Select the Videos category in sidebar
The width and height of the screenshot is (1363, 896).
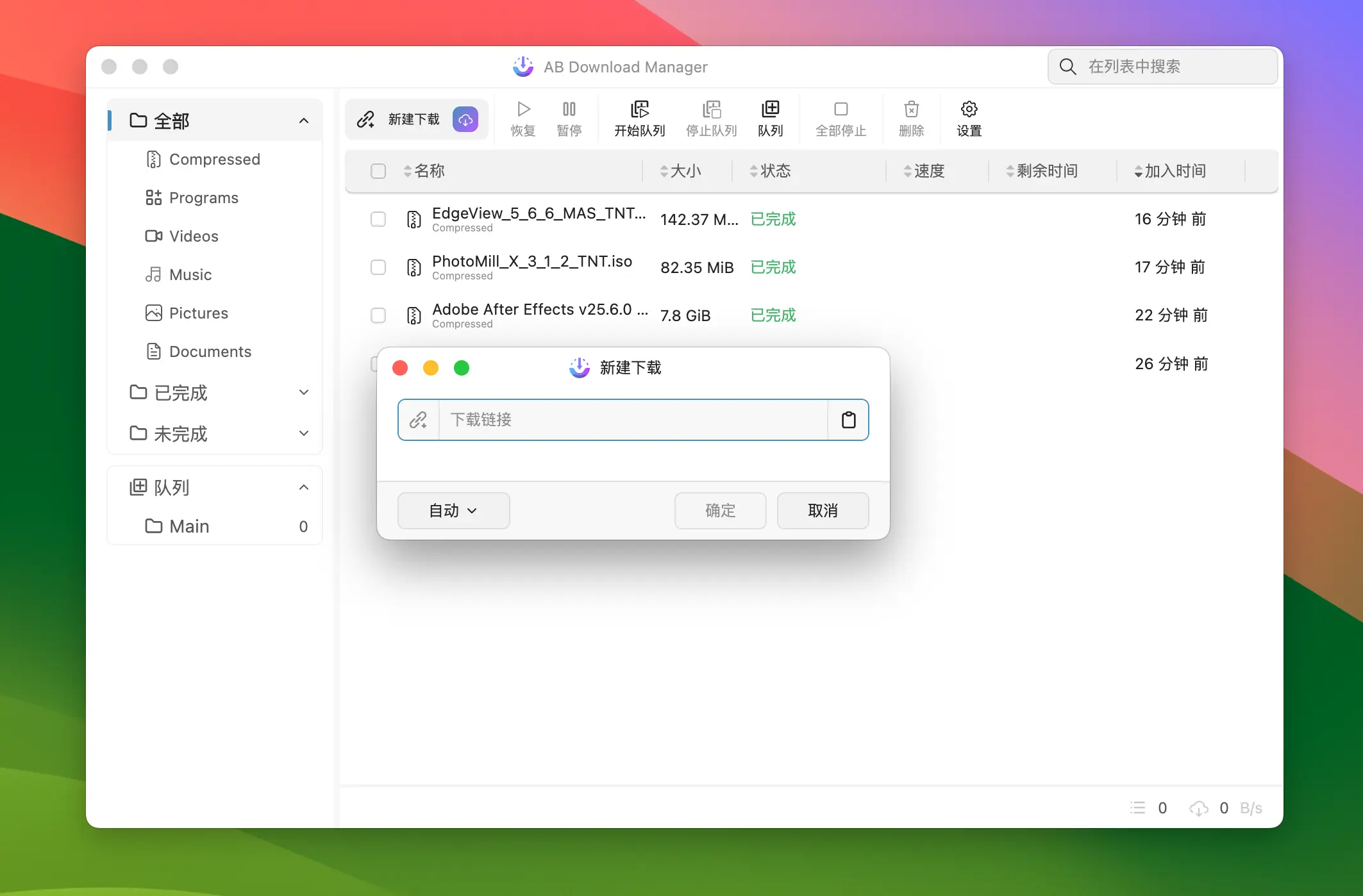pos(193,236)
